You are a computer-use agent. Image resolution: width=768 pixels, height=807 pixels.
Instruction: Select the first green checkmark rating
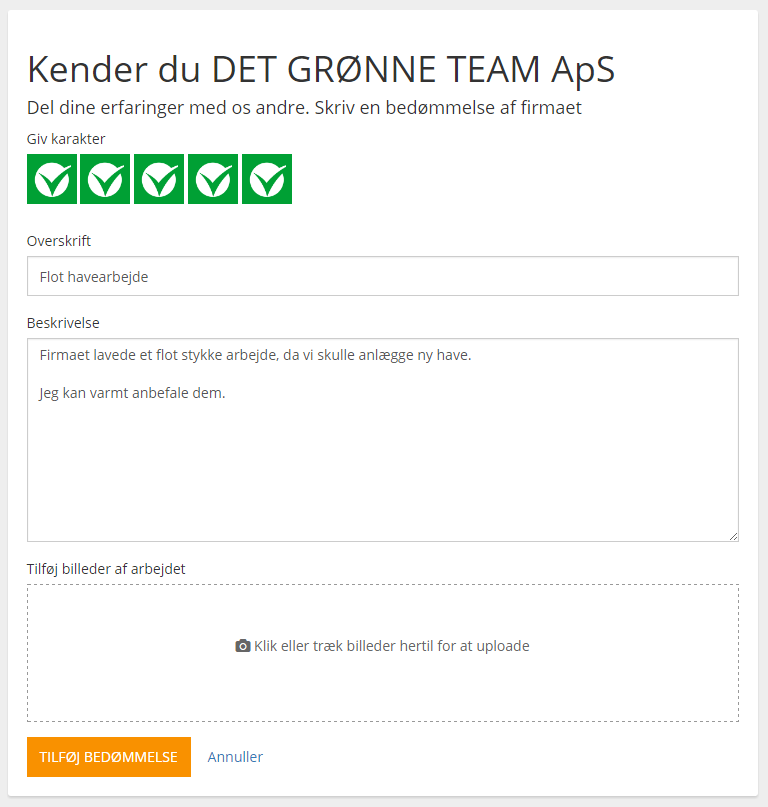click(x=52, y=179)
